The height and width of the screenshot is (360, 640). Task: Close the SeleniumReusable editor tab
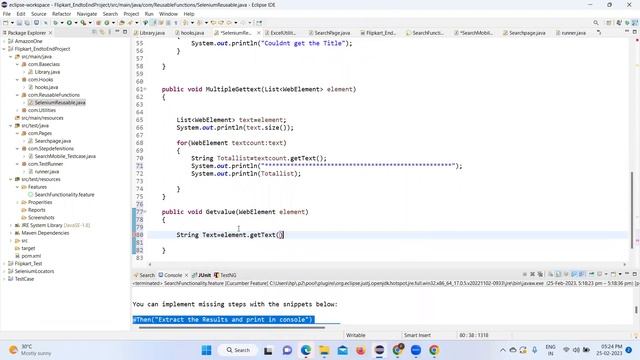click(258, 33)
